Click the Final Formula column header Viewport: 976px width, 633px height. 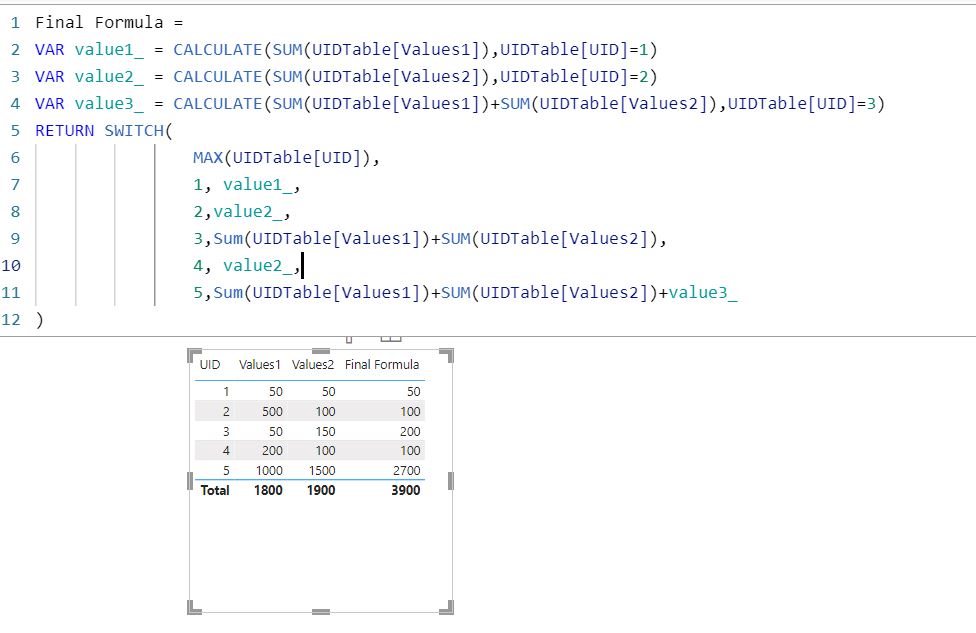382,365
